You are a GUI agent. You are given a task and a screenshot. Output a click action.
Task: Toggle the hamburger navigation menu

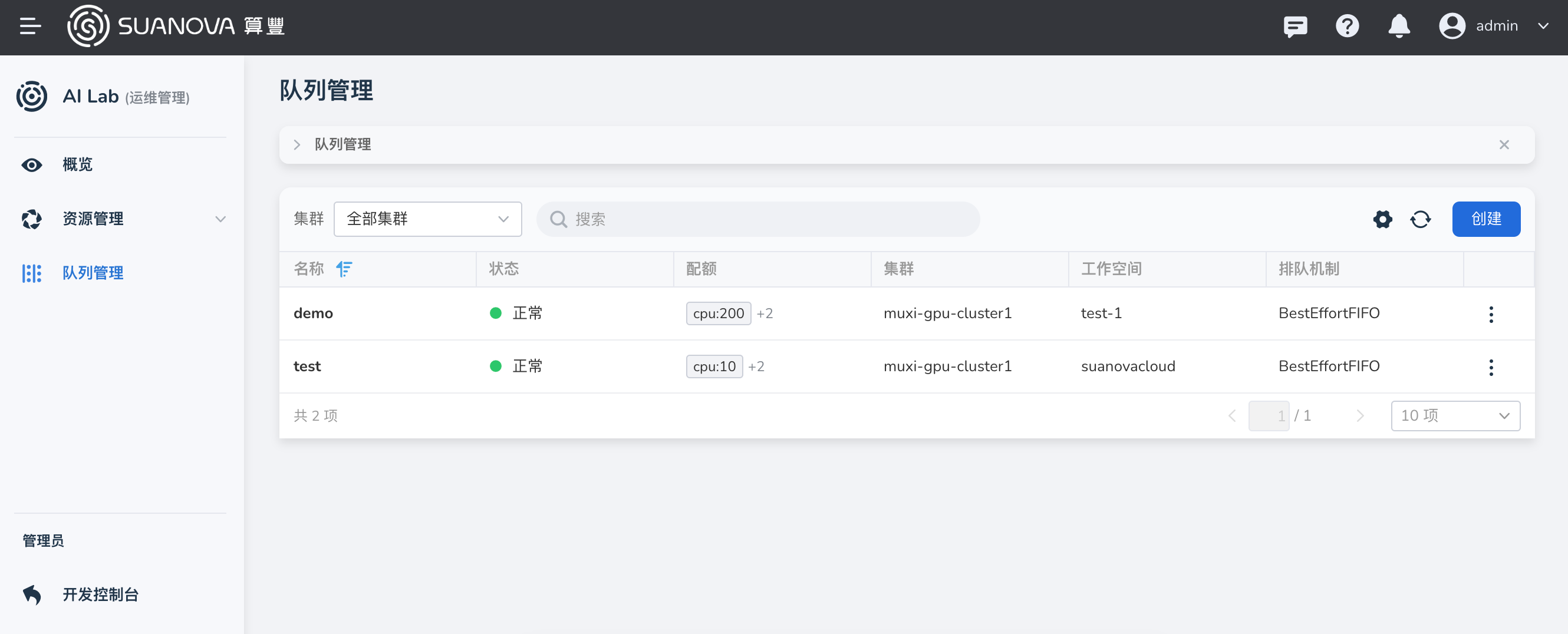click(31, 26)
